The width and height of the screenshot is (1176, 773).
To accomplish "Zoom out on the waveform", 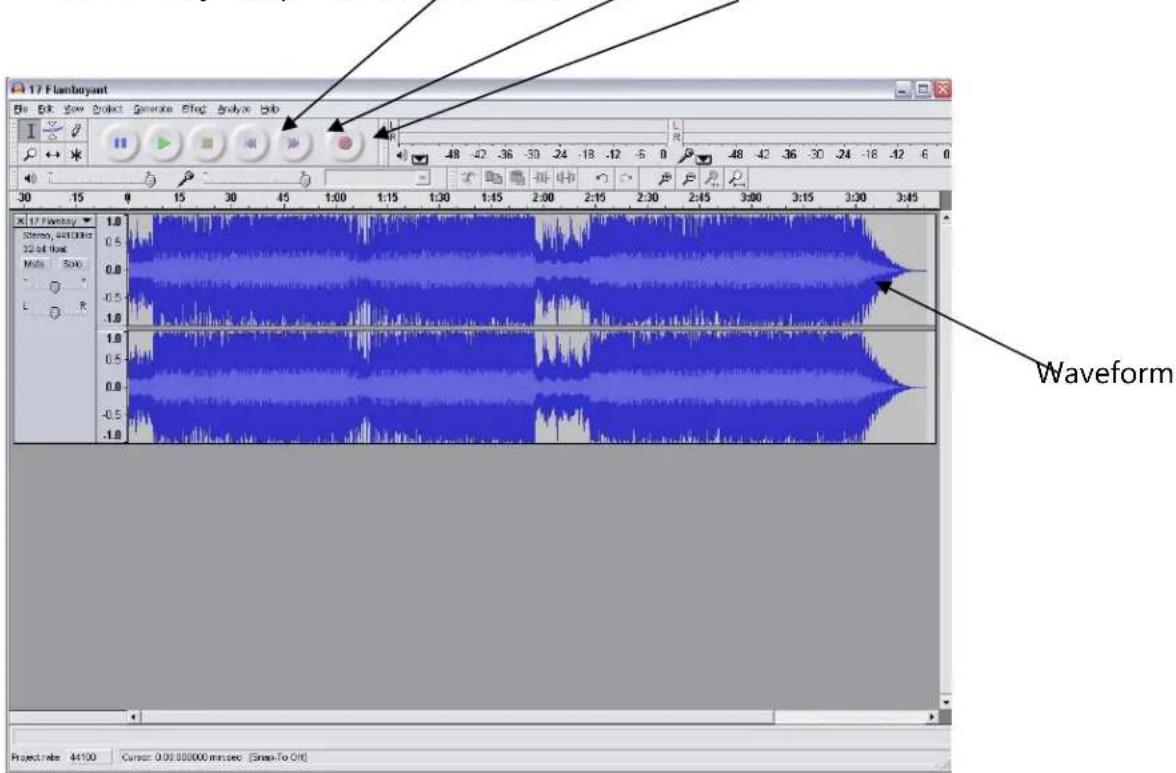I will (688, 178).
